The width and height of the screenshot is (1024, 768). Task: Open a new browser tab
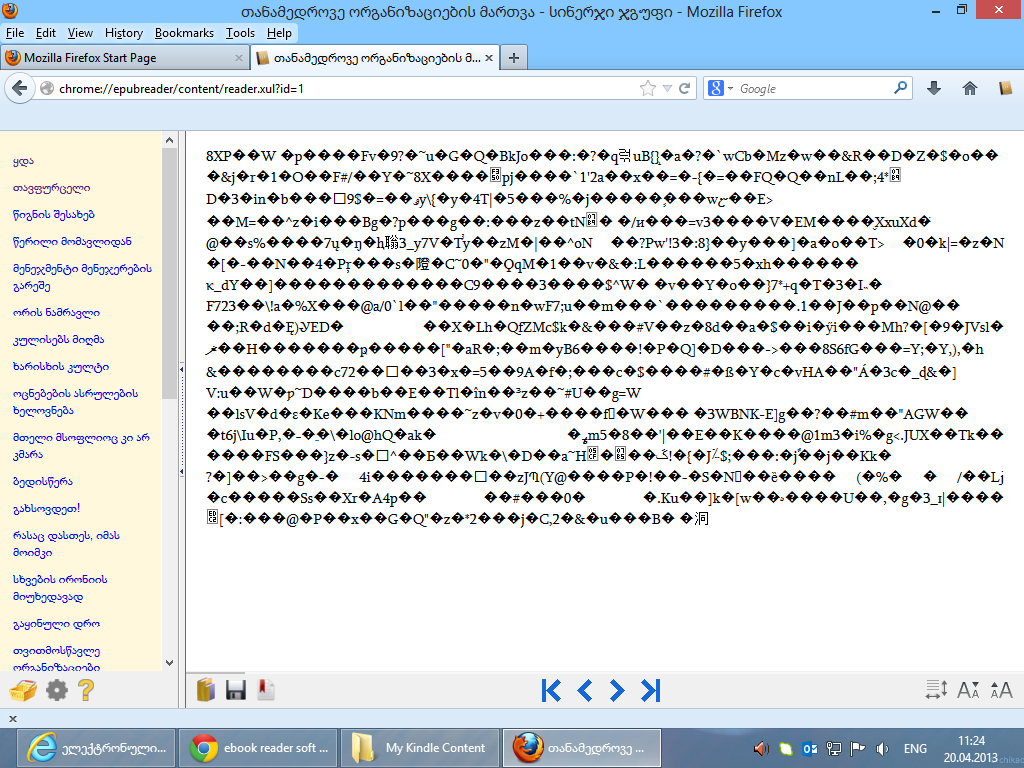(x=514, y=58)
